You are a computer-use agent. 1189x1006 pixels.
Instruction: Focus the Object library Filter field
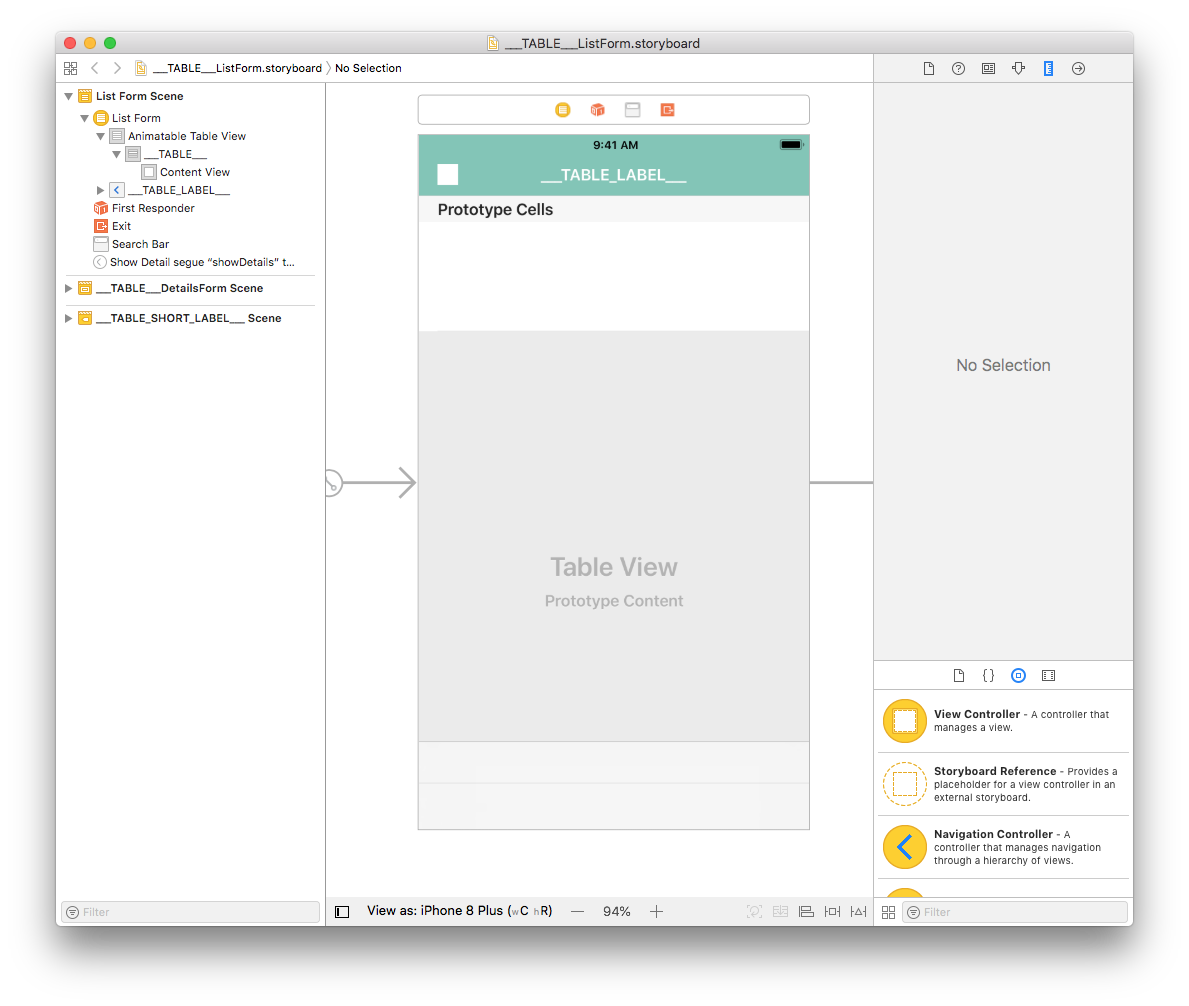(x=1015, y=912)
